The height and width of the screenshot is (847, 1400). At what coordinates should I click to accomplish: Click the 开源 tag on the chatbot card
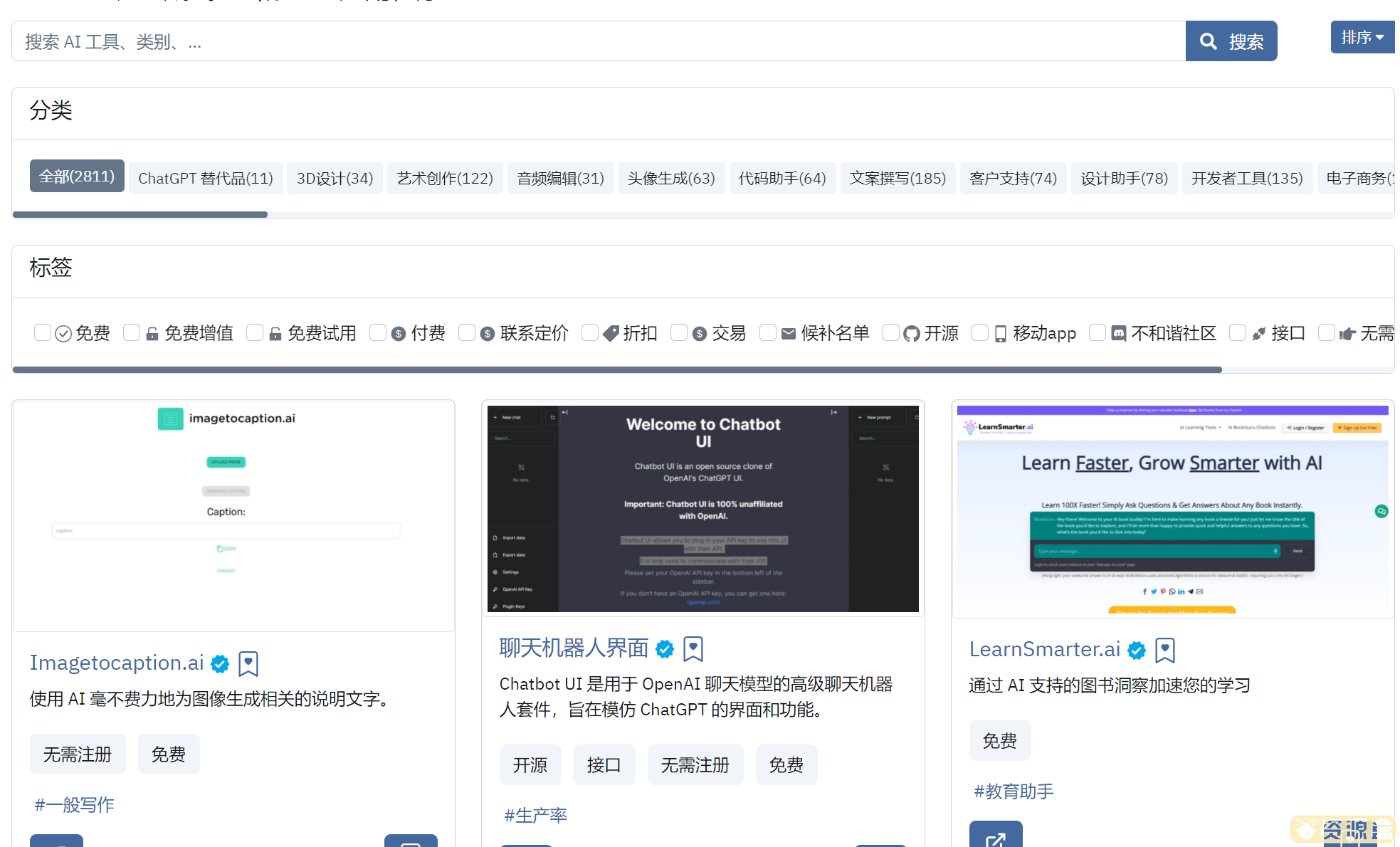[x=530, y=764]
